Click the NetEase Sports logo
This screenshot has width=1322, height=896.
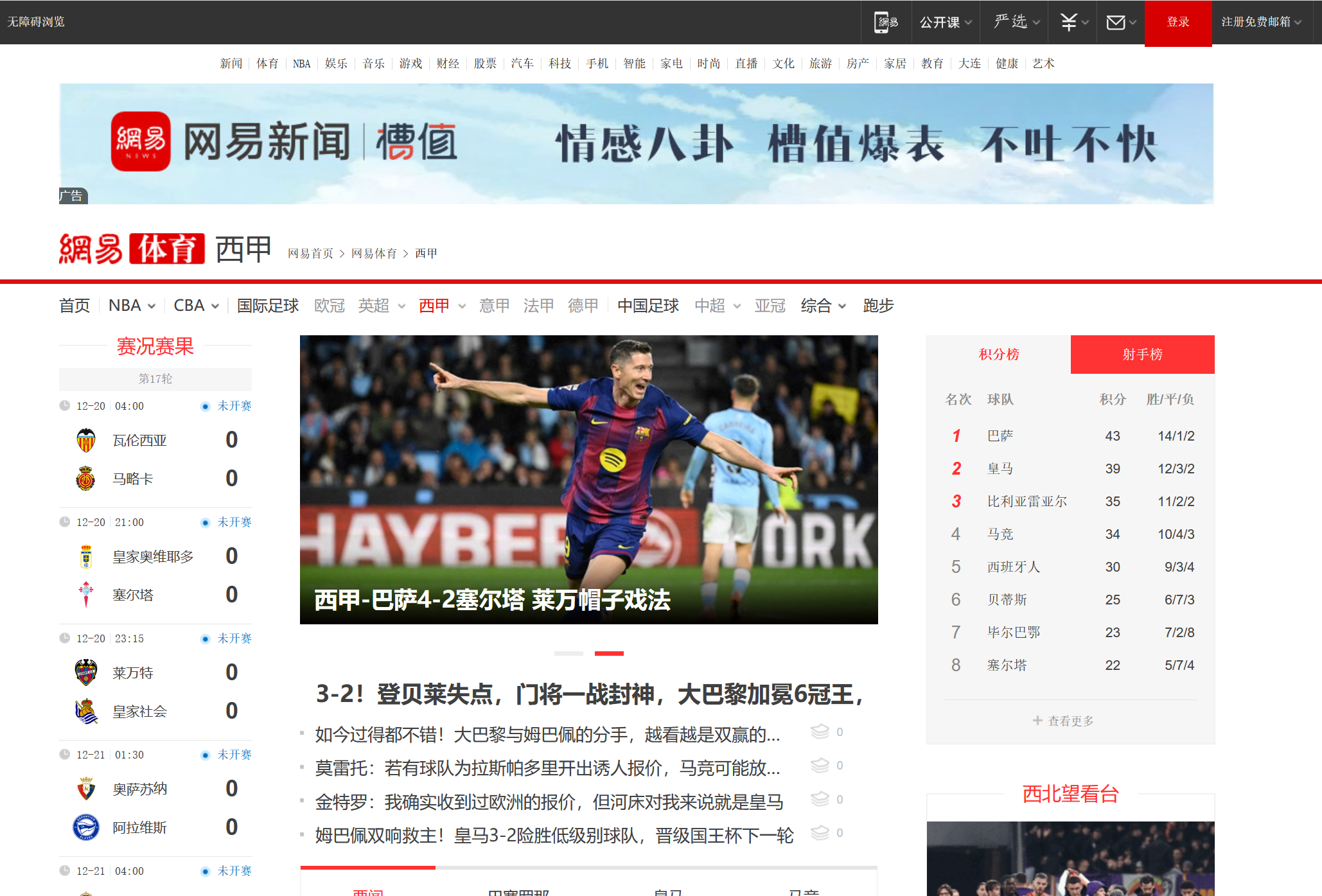132,249
